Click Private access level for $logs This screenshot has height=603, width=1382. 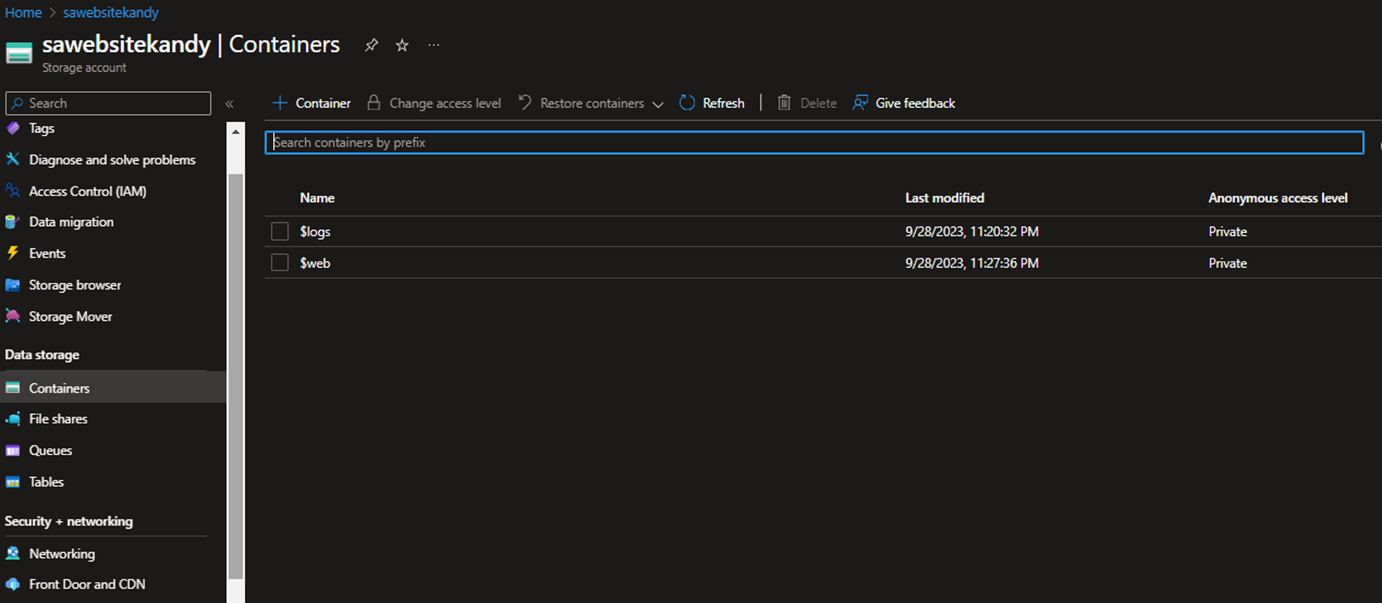(x=1228, y=232)
